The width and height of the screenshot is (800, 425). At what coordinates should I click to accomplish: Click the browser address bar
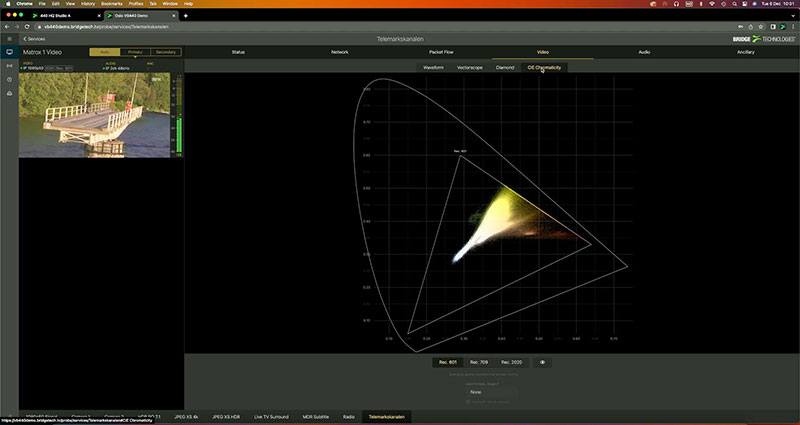388,27
